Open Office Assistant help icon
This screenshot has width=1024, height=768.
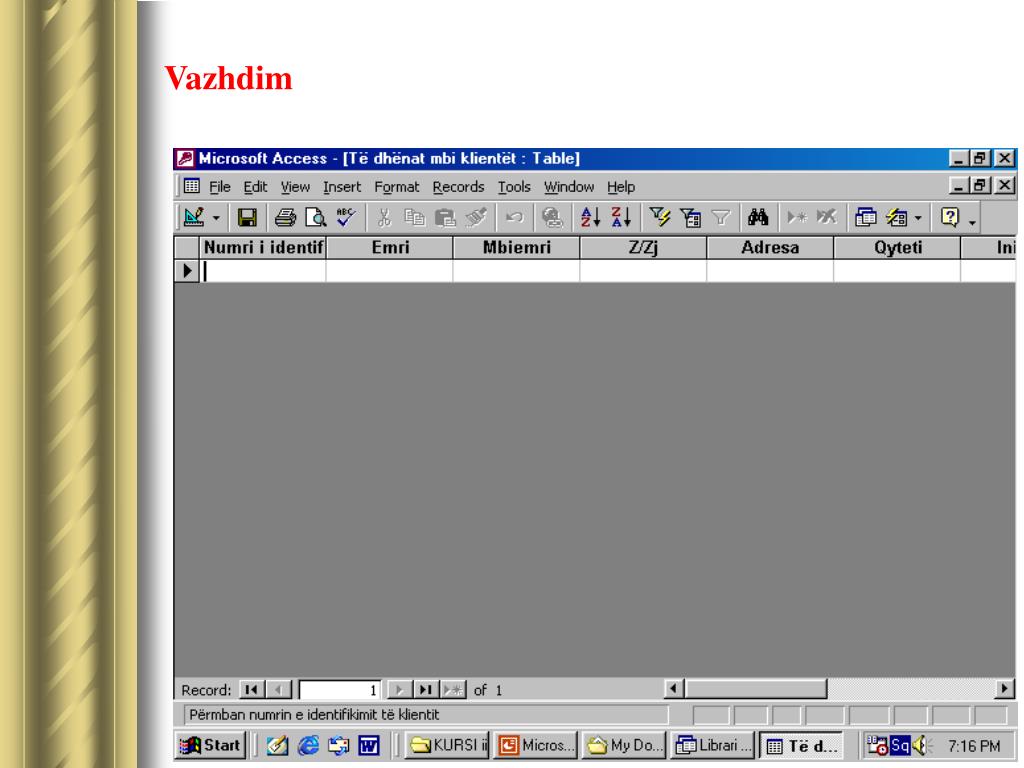click(x=950, y=217)
